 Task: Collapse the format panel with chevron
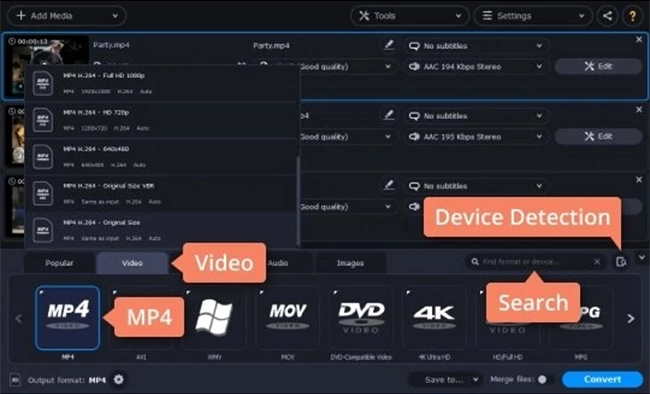click(x=642, y=258)
